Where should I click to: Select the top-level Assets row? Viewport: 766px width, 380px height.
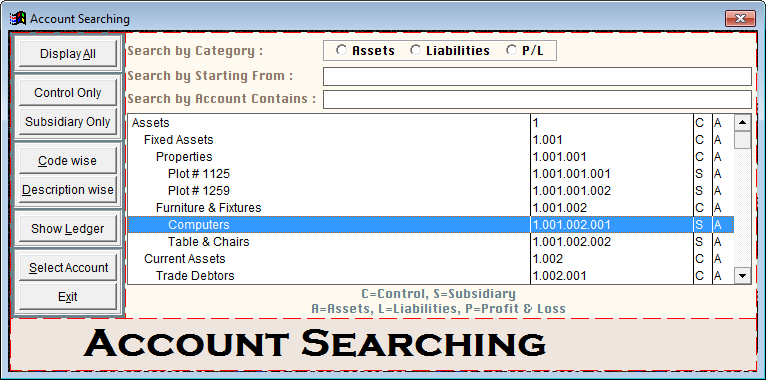pos(431,123)
